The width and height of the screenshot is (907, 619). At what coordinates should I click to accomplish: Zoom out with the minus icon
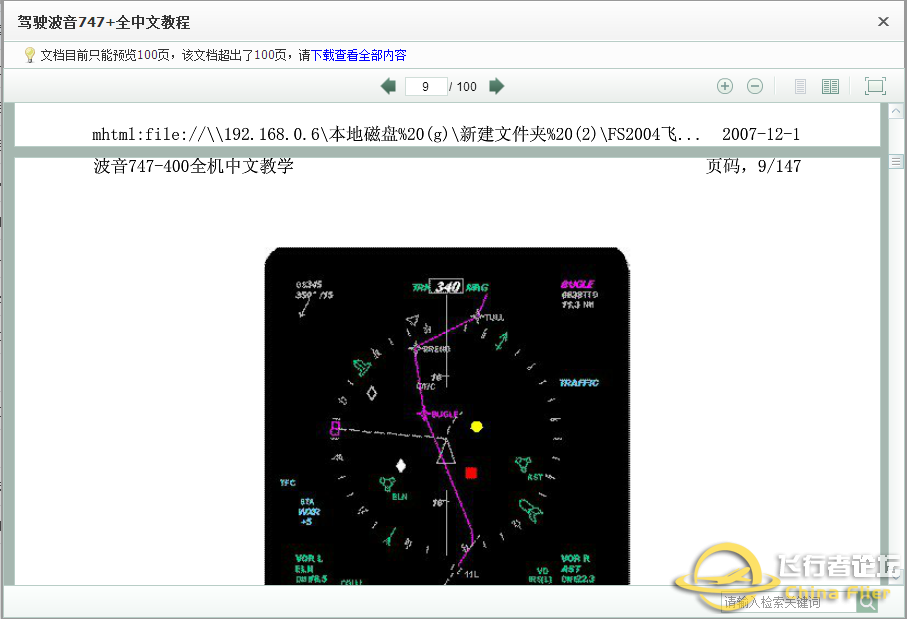click(x=755, y=86)
